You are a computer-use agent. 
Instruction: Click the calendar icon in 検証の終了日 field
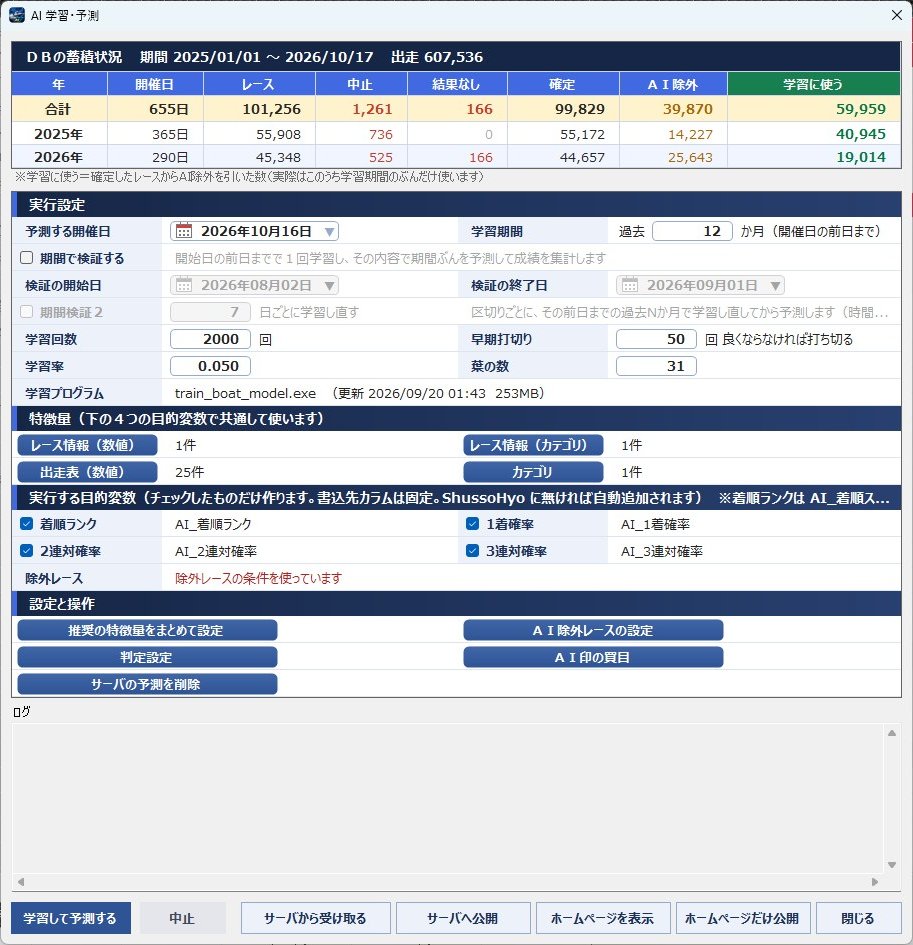pos(630,285)
